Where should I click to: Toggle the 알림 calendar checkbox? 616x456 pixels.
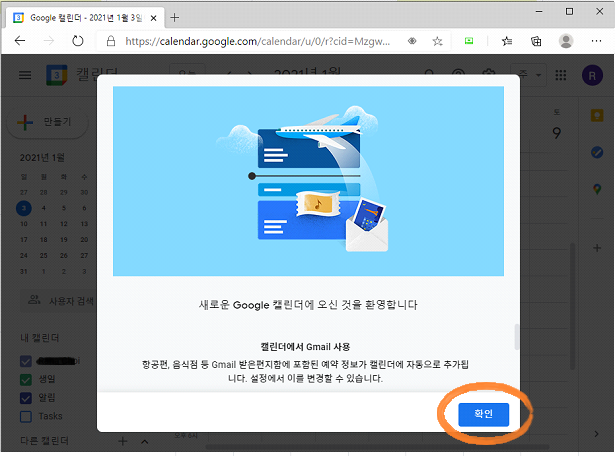[x=26, y=398]
